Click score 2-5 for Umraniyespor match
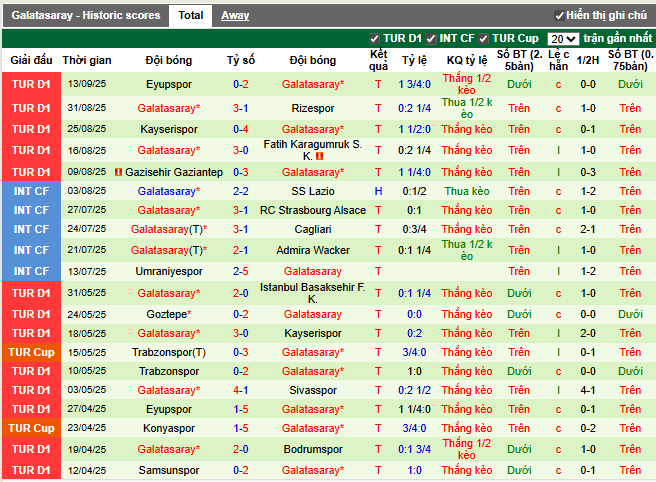 241,272
